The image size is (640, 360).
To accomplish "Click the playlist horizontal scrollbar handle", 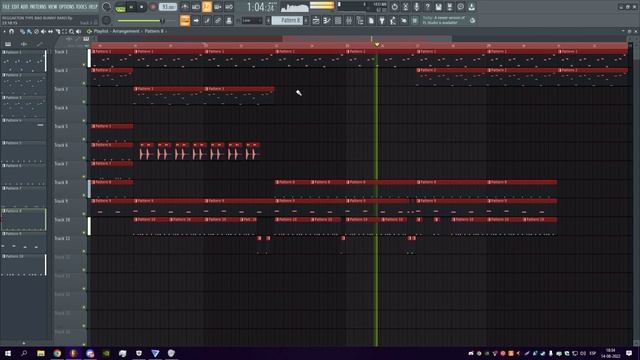I will point(367,39).
